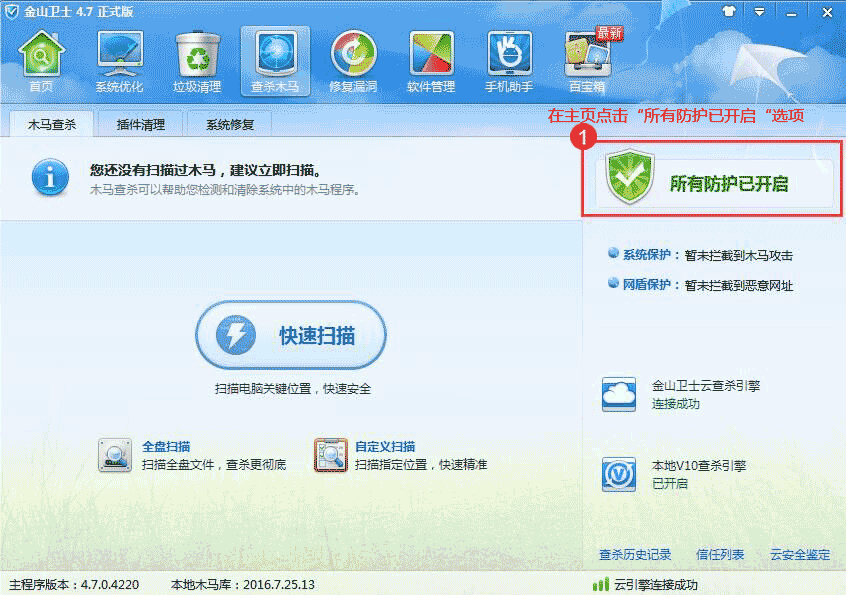Open 云安全鉴定 cloud security check
The image size is (846, 595).
coord(800,555)
